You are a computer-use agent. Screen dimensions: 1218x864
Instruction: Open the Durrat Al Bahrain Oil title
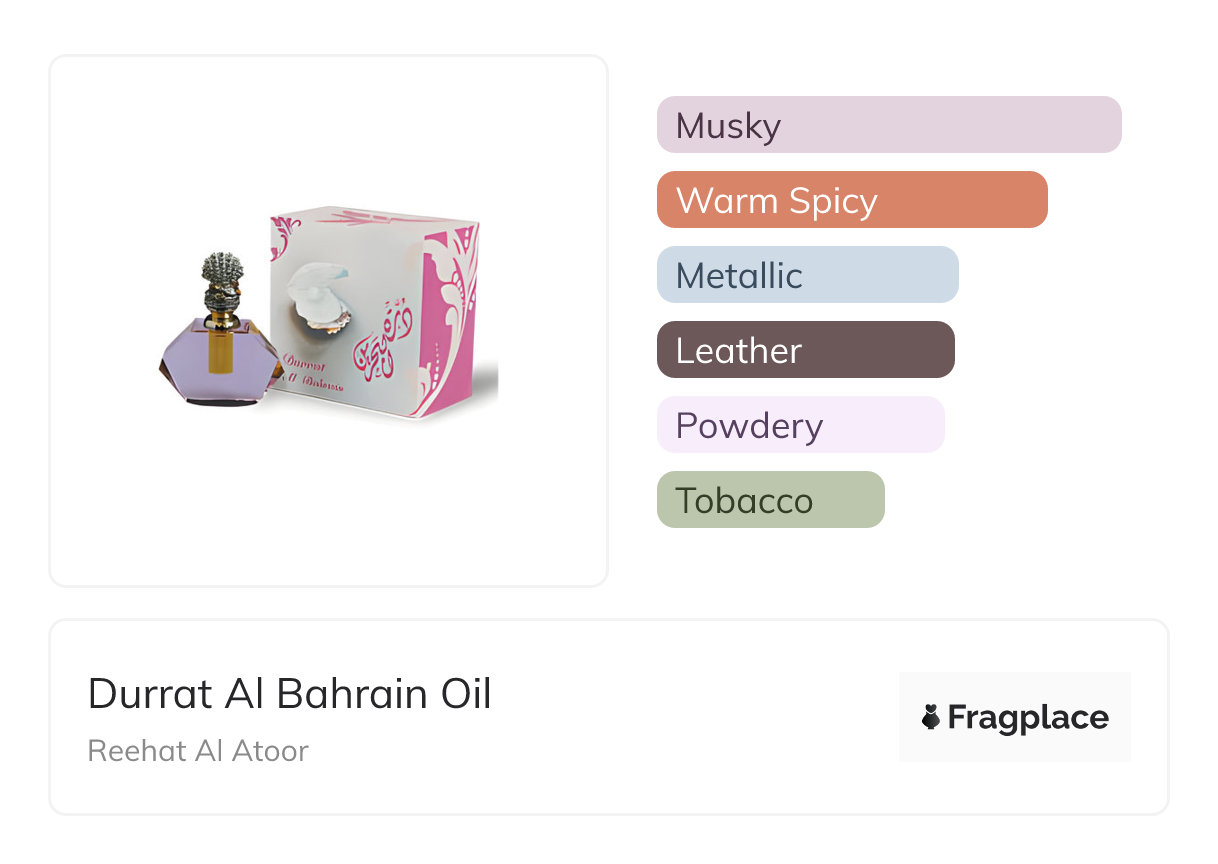[290, 694]
